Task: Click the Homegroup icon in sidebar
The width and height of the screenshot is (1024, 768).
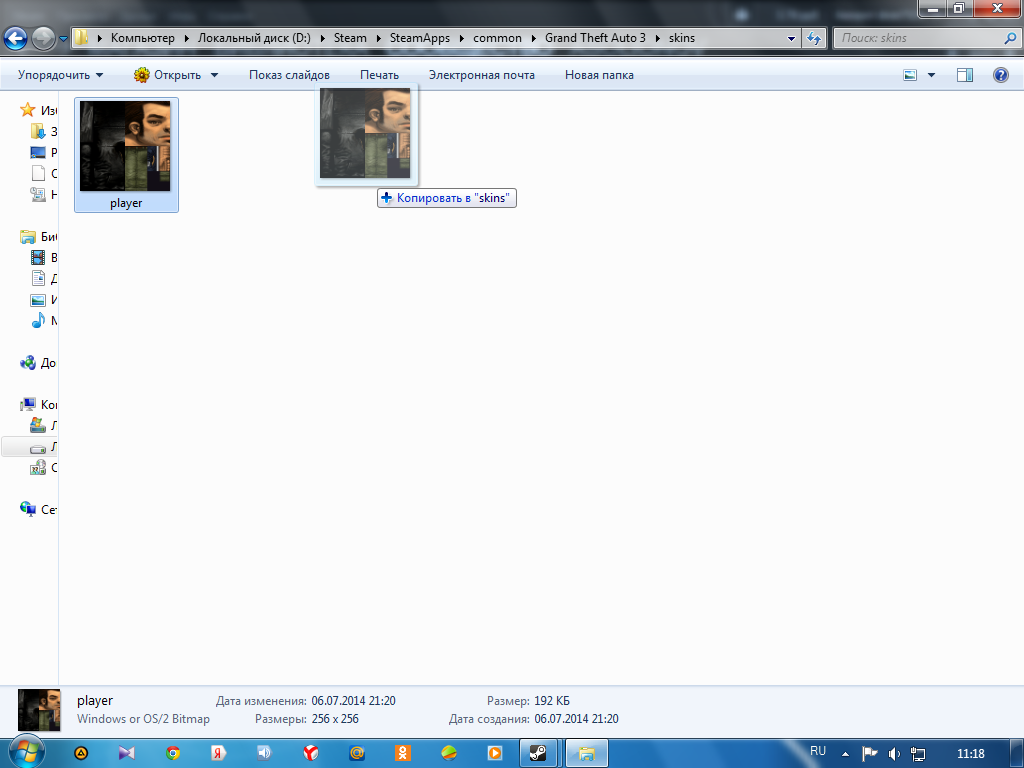Action: click(x=27, y=362)
